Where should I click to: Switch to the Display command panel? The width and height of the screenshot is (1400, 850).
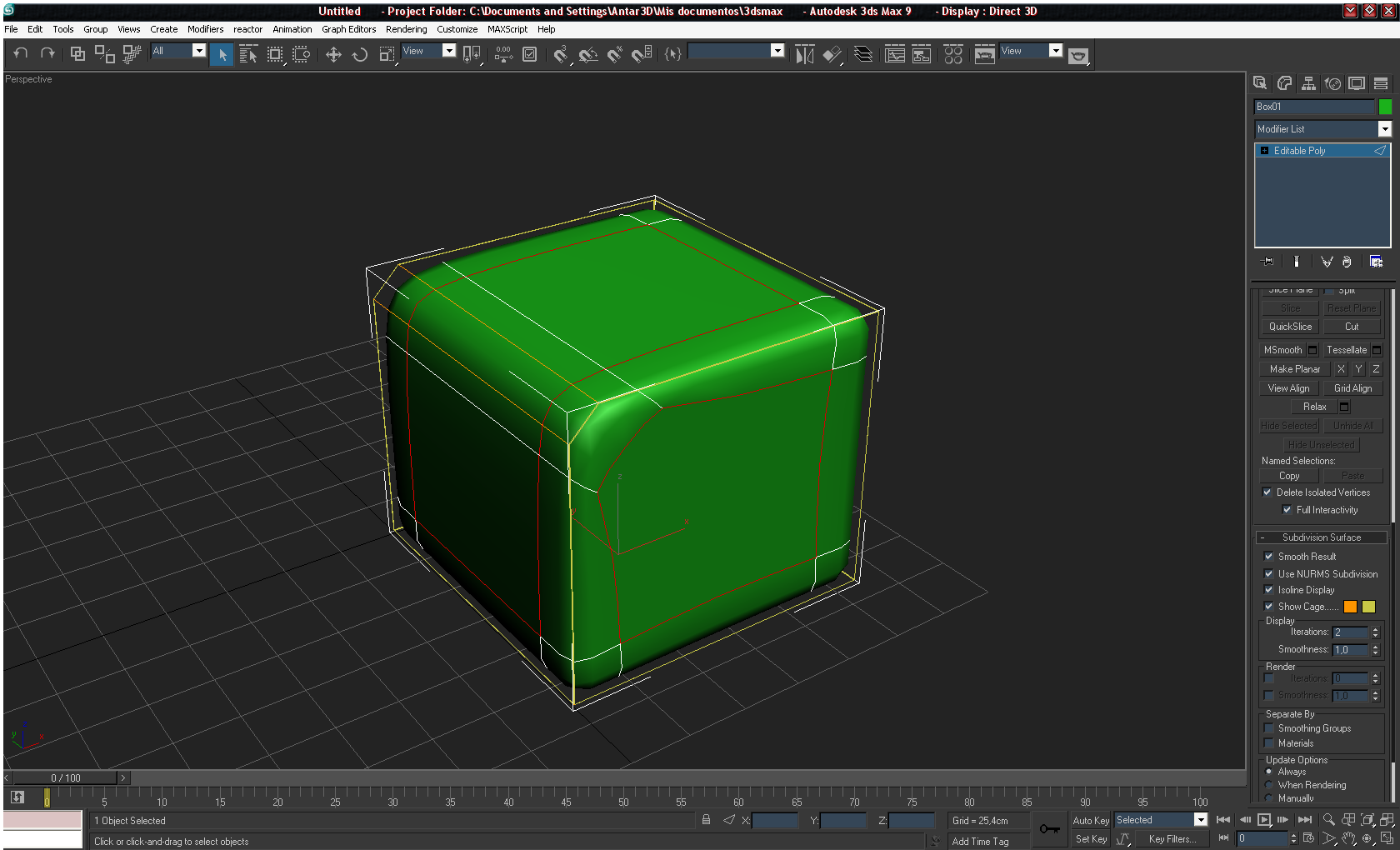click(1357, 82)
